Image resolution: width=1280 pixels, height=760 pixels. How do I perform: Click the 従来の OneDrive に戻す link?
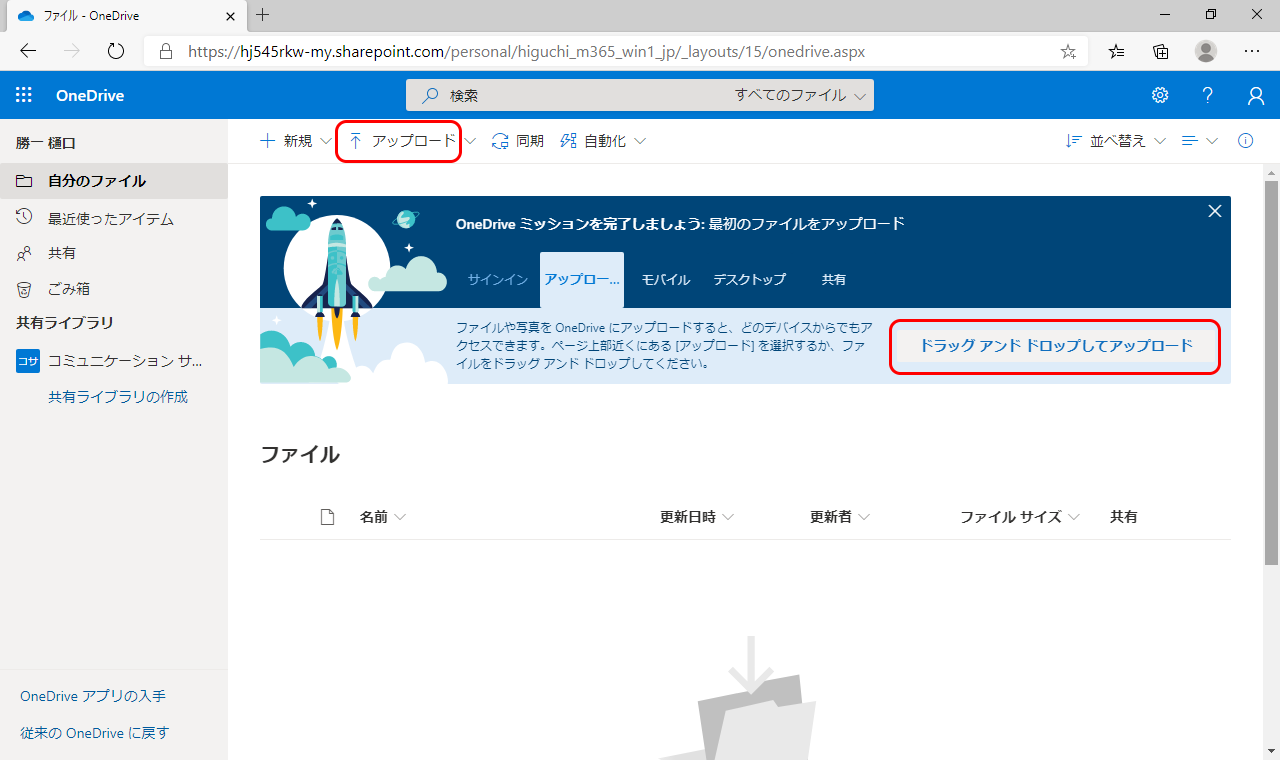(95, 733)
